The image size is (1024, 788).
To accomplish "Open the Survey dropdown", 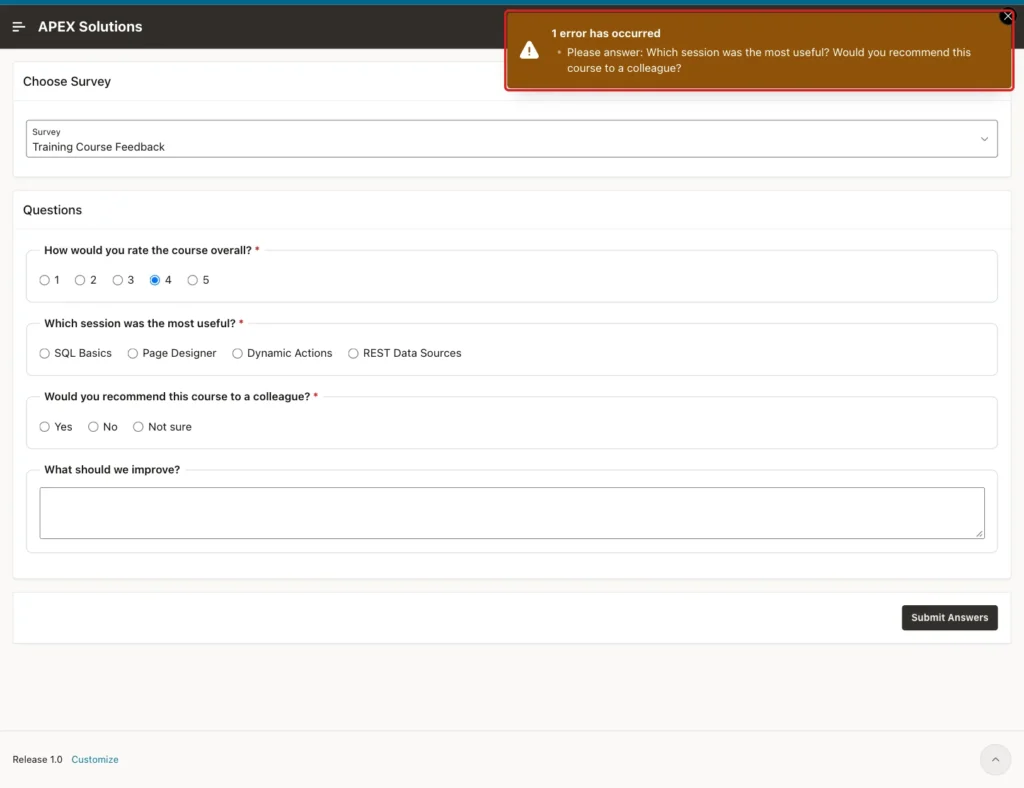I will click(x=511, y=138).
